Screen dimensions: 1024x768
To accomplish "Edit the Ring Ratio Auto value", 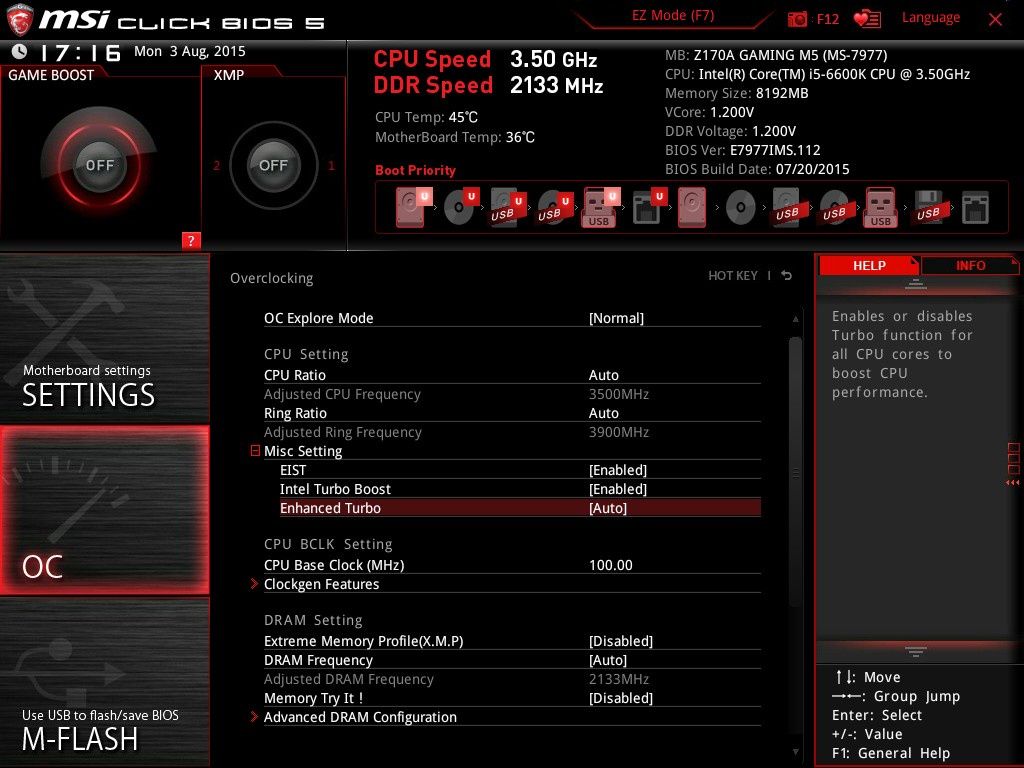I will click(x=603, y=413).
